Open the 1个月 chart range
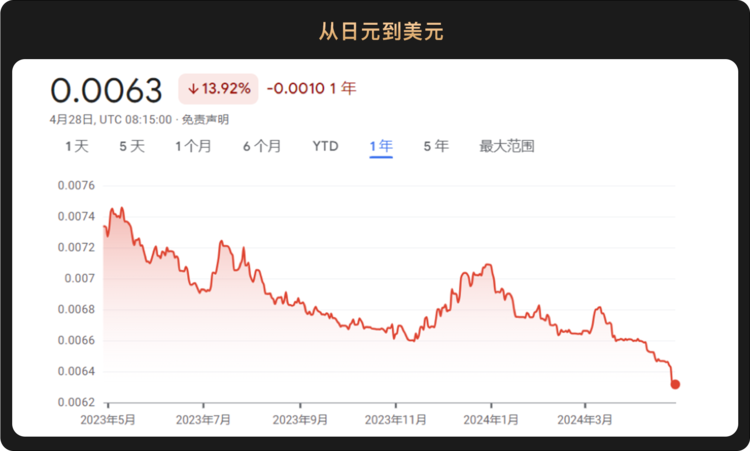The height and width of the screenshot is (451, 750). 193,146
